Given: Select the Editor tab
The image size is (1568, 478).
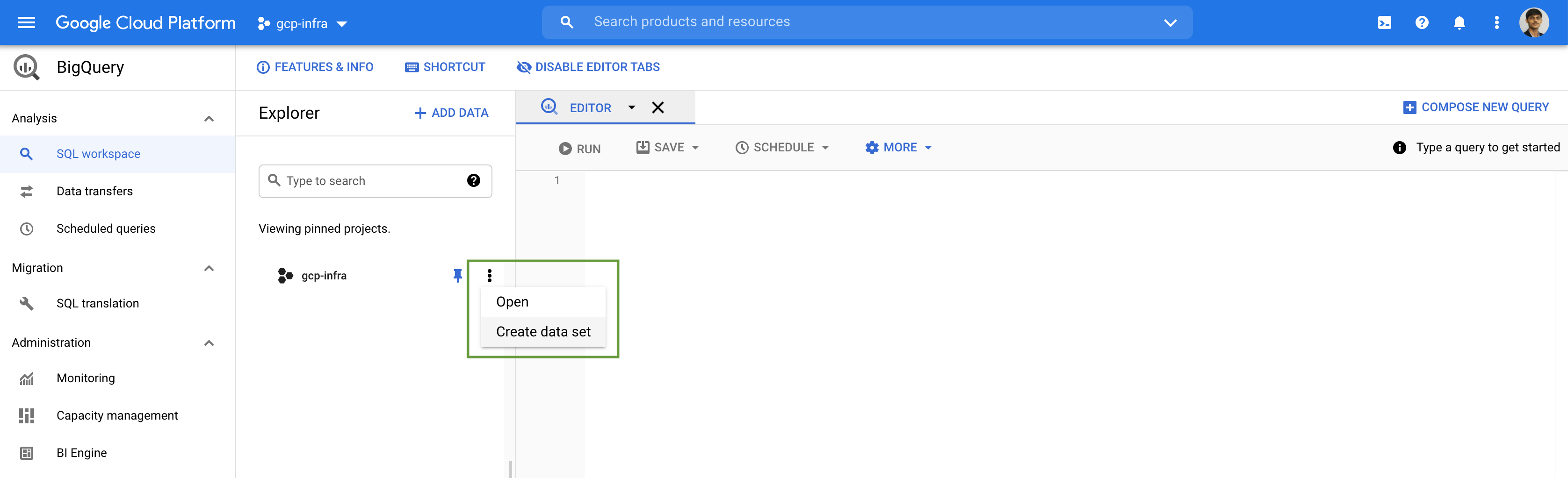Looking at the screenshot, I should (590, 107).
